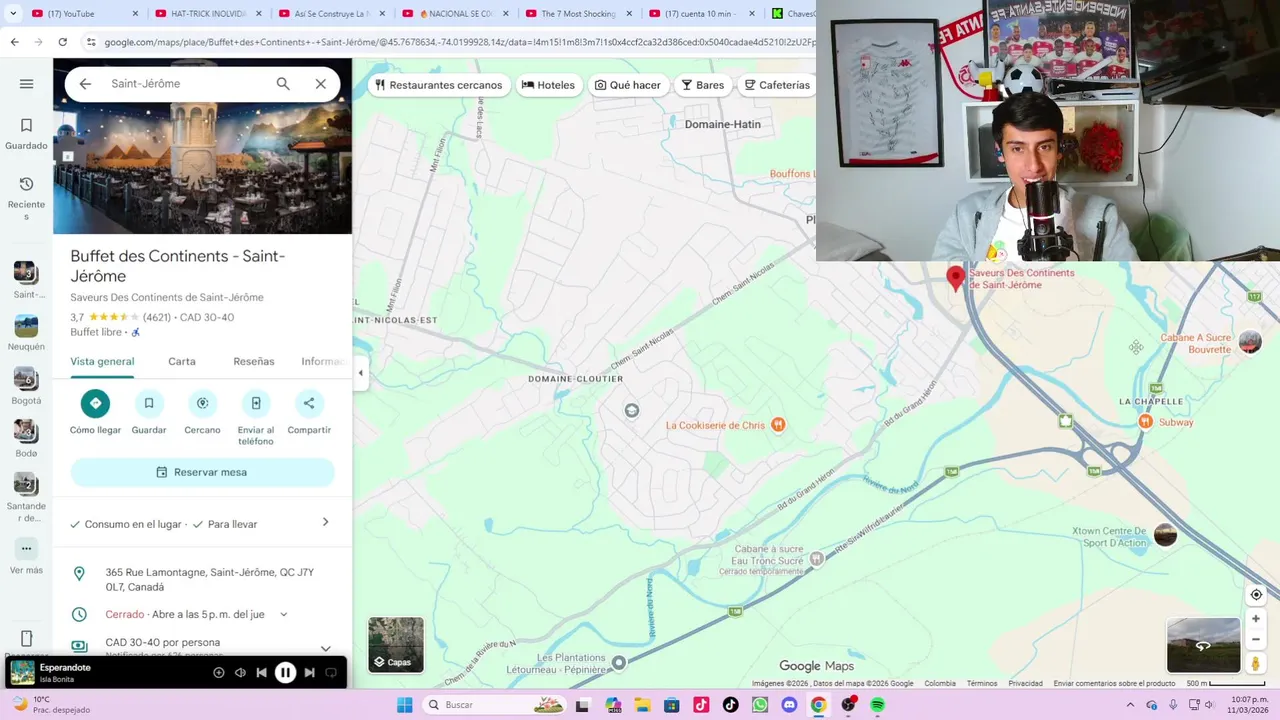Image resolution: width=1280 pixels, height=720 pixels.
Task: Toggle the Capas layers satellite view
Action: pos(396,644)
